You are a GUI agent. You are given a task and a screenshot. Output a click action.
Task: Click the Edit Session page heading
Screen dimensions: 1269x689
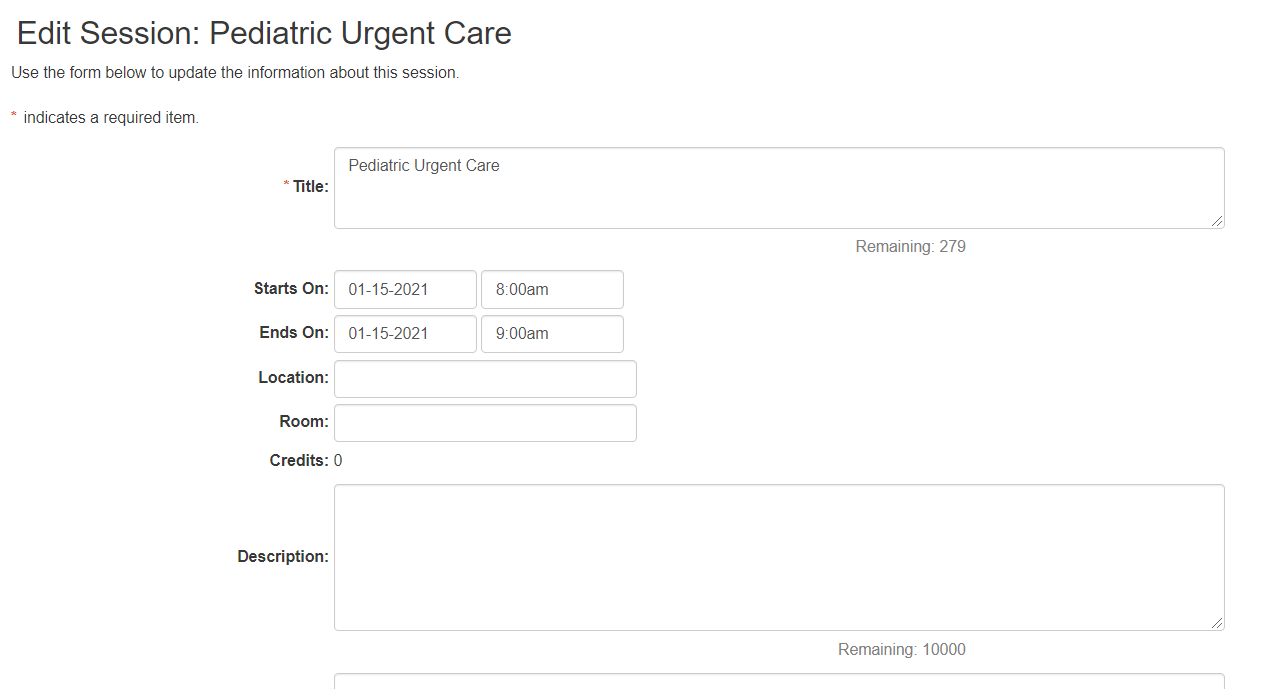pyautogui.click(x=264, y=33)
